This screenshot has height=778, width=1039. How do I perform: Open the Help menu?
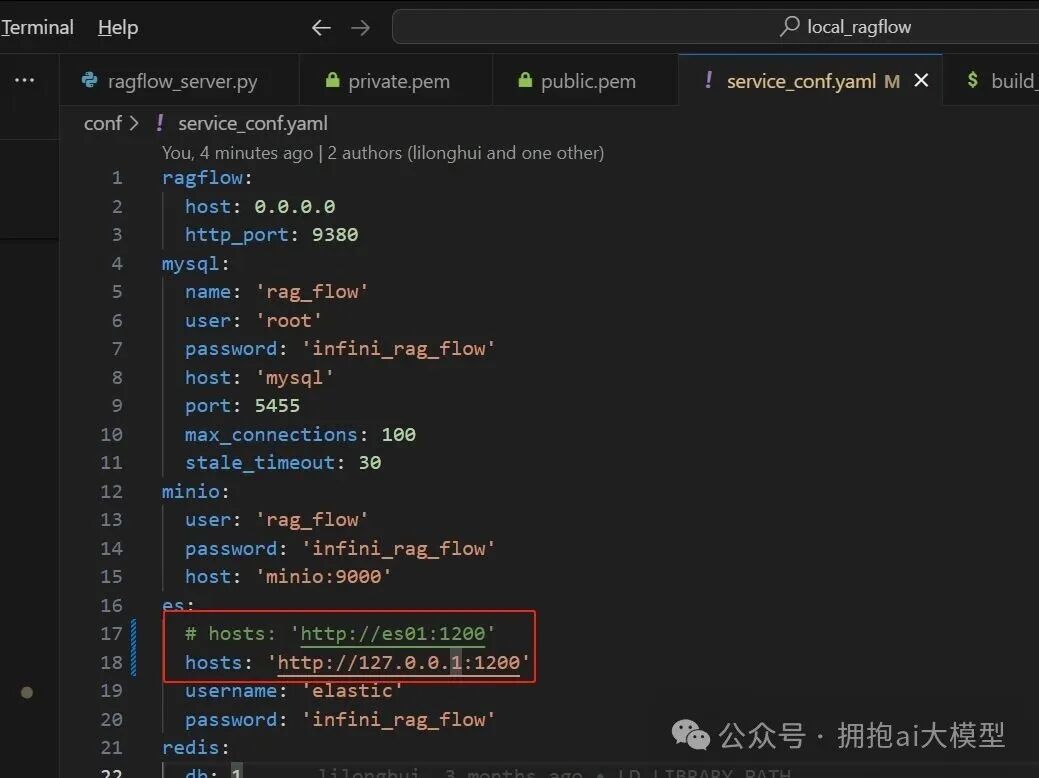[x=117, y=27]
